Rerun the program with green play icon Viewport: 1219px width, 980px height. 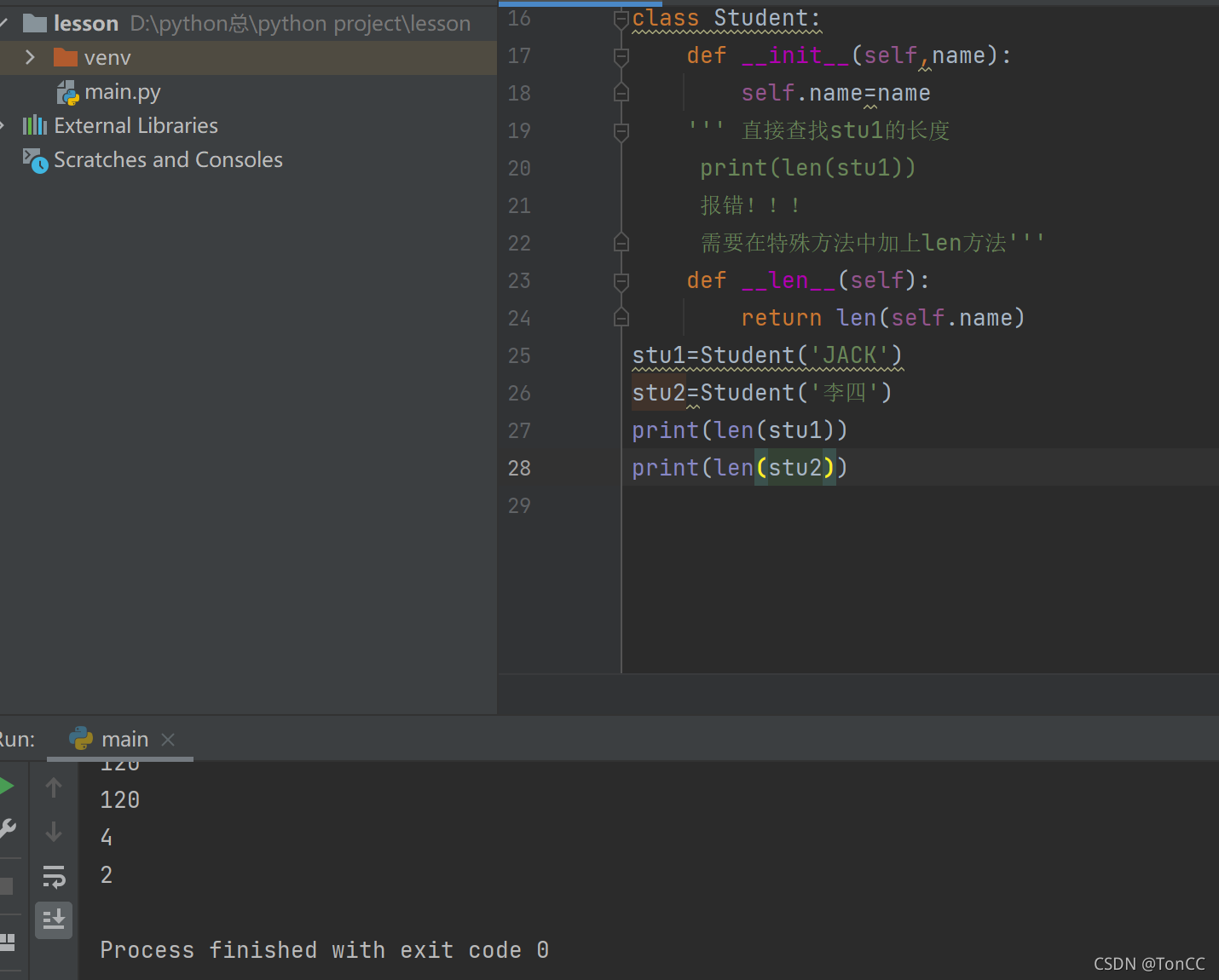point(7,786)
